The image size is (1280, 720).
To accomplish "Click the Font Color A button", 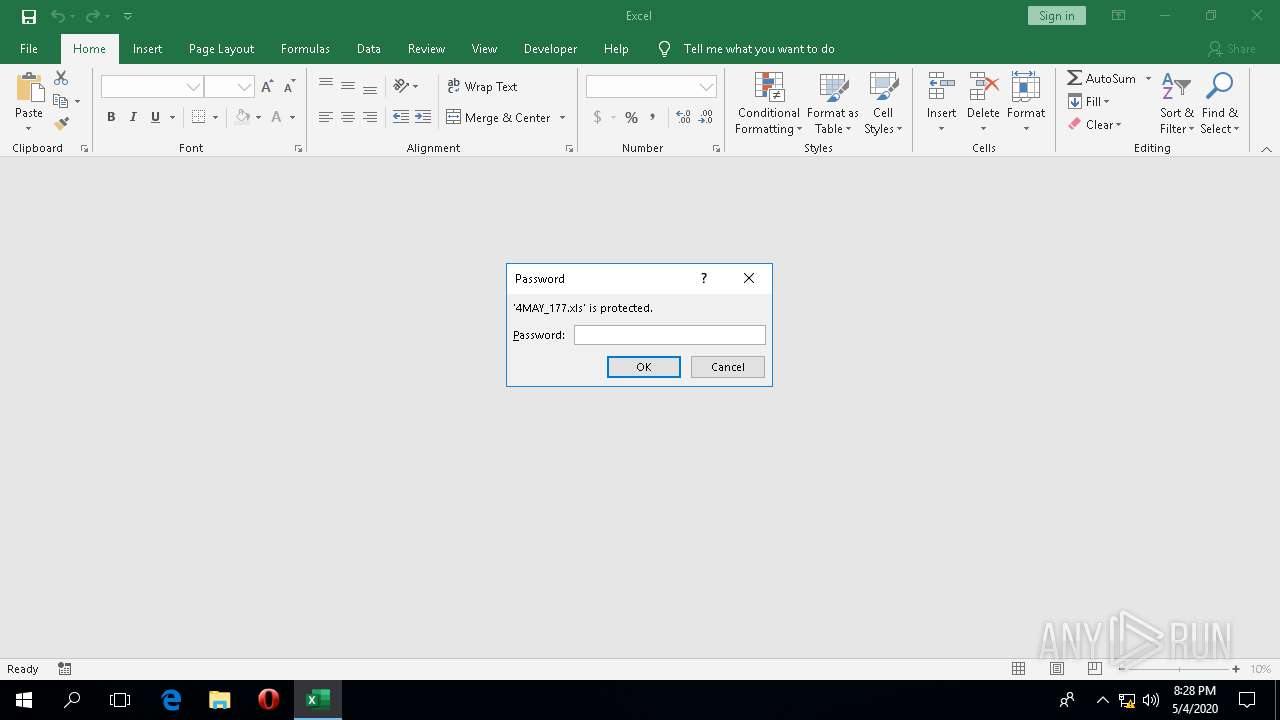I will pos(277,117).
